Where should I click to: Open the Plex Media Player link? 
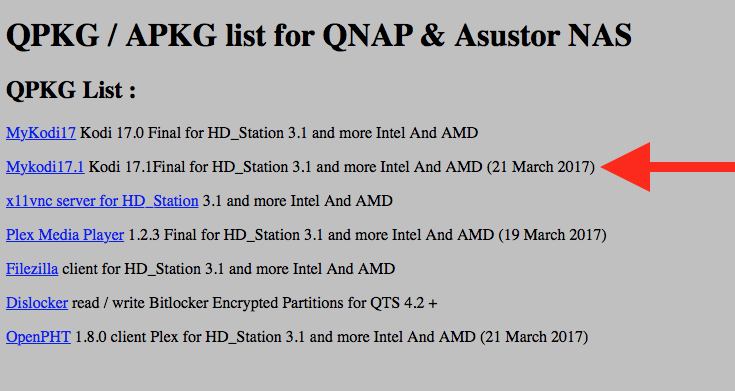coord(65,235)
